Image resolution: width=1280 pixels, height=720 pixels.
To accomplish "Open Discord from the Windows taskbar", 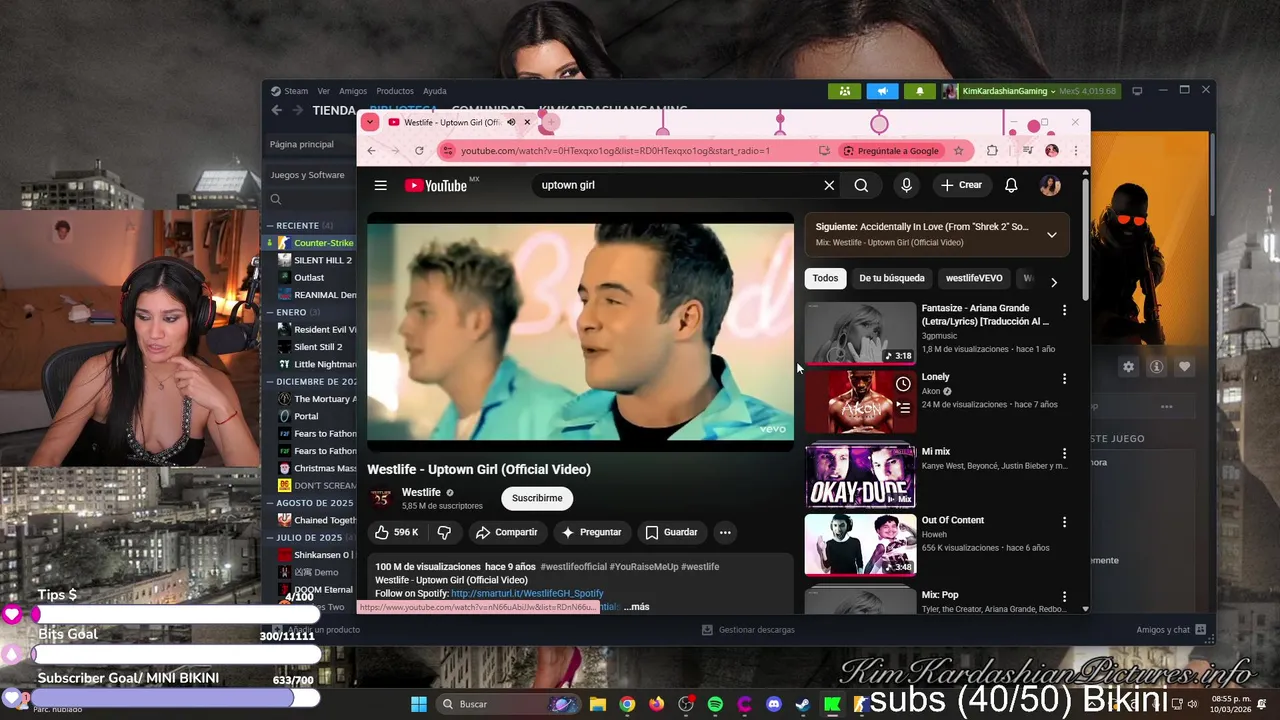I will click(773, 704).
